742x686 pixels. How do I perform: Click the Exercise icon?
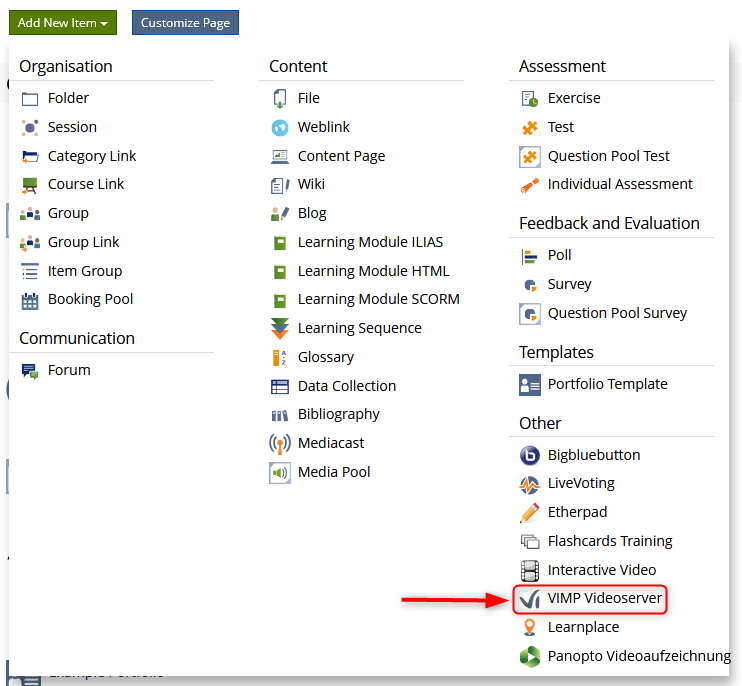(530, 99)
